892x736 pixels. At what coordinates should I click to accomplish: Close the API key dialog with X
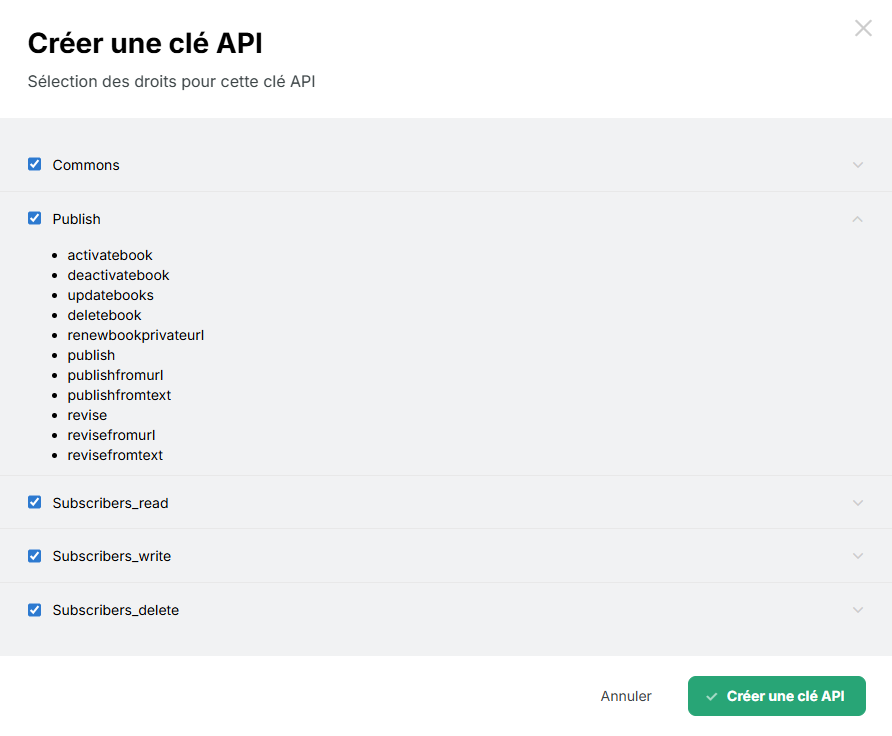(863, 28)
